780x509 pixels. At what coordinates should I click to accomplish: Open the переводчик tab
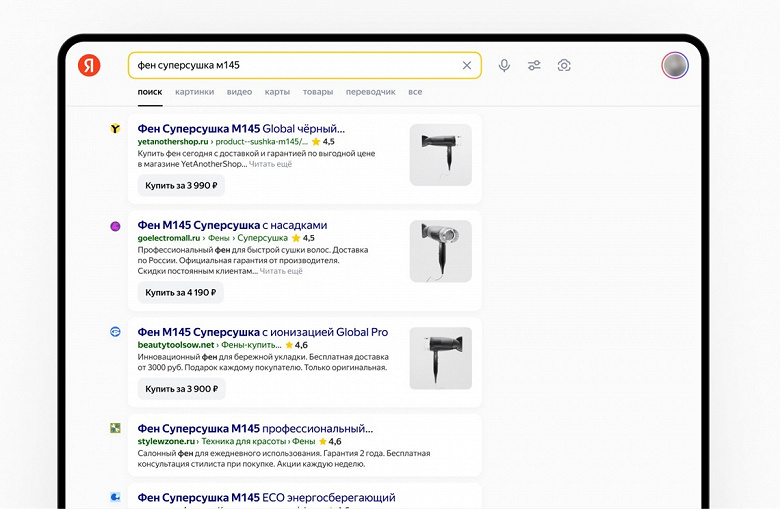tap(371, 92)
